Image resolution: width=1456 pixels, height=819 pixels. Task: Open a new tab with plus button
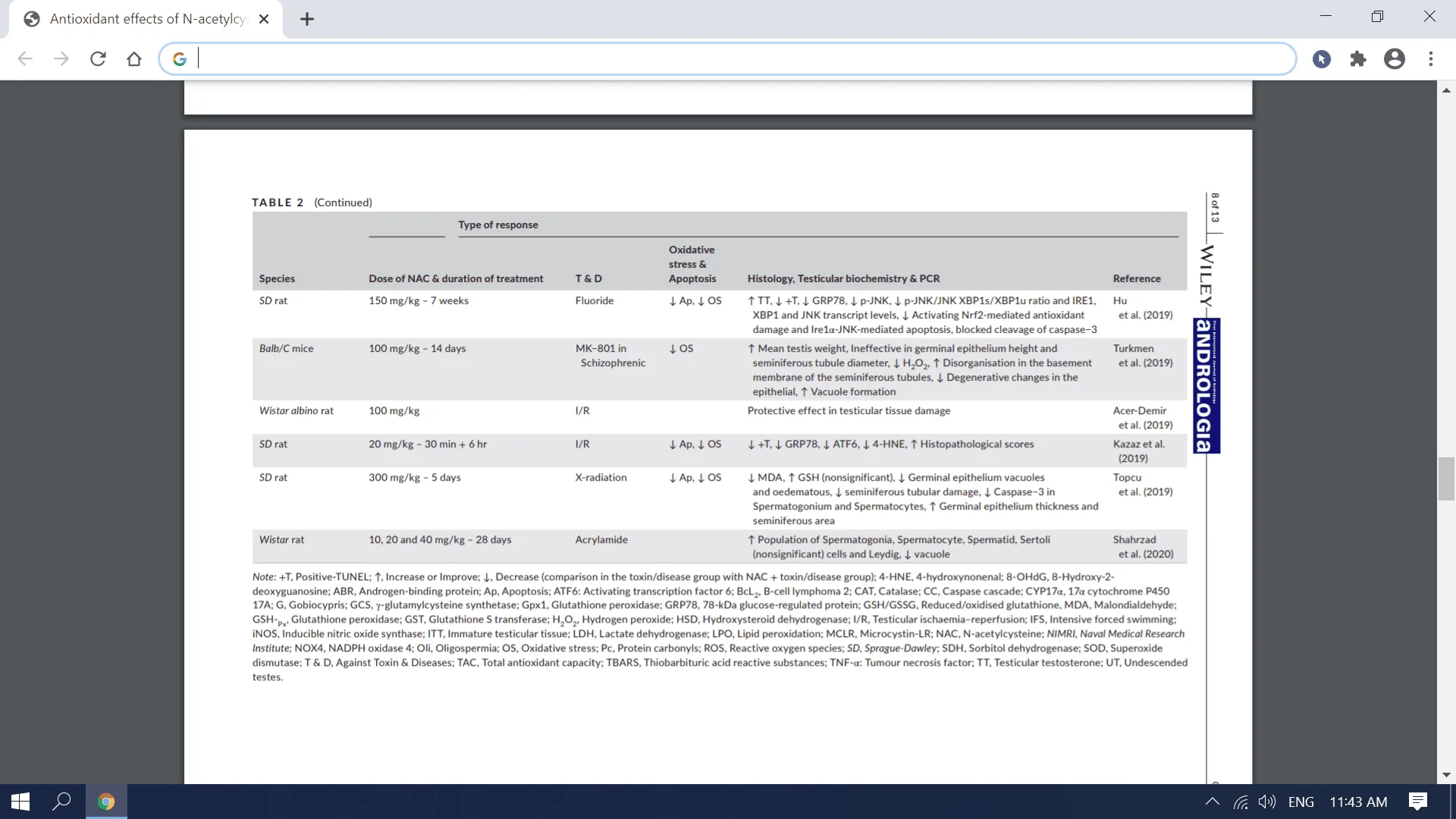pyautogui.click(x=307, y=19)
